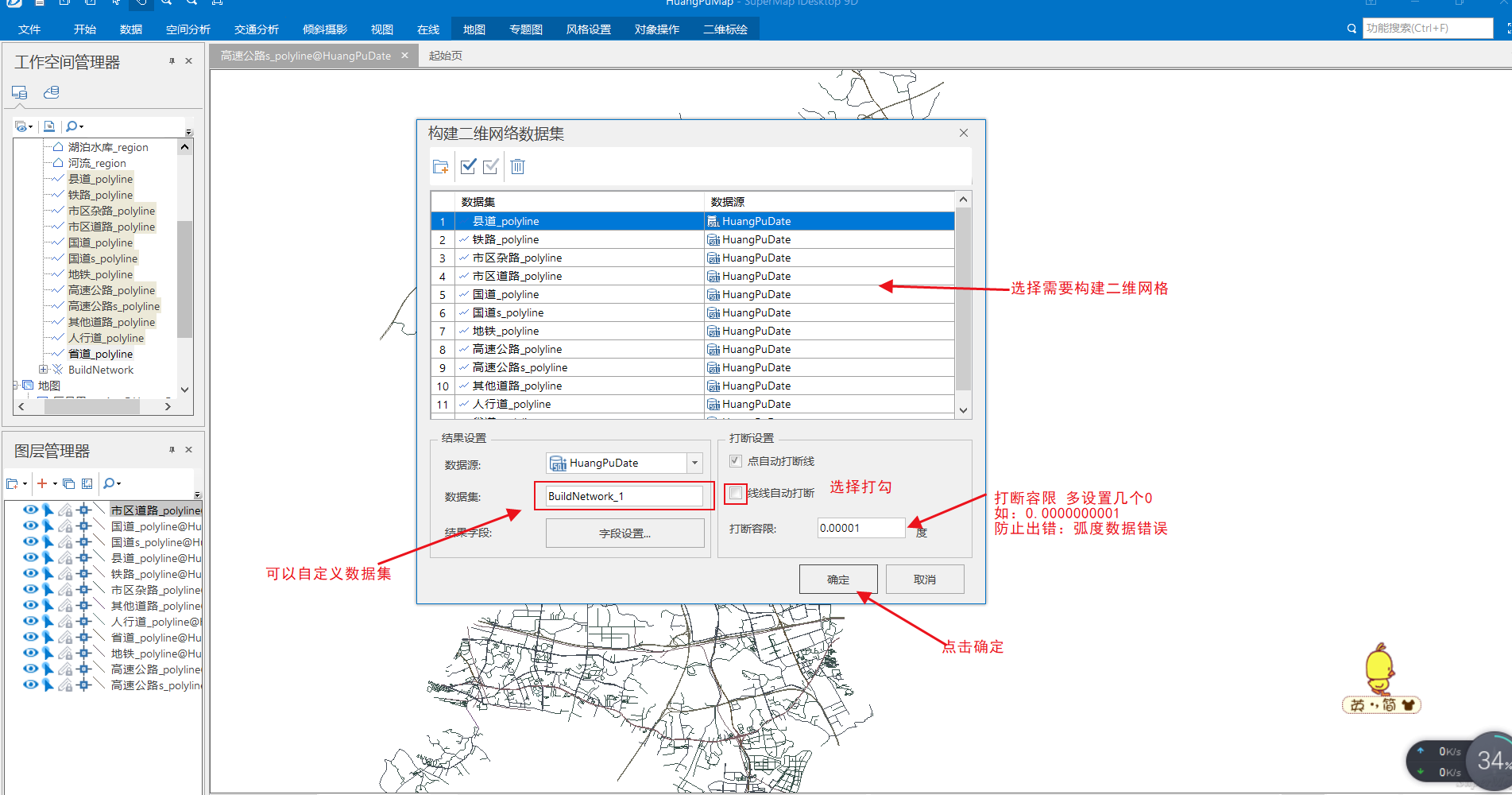Viewport: 1512px width, 795px height.
Task: Click the add dataset folder icon in dialog
Action: click(441, 166)
